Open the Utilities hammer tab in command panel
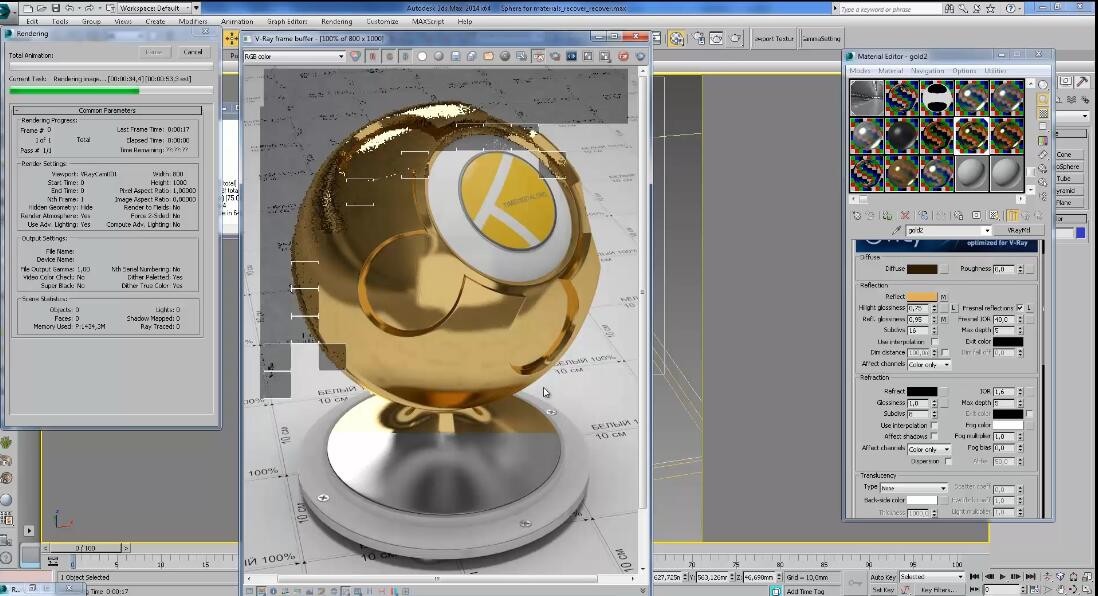 click(x=1082, y=82)
